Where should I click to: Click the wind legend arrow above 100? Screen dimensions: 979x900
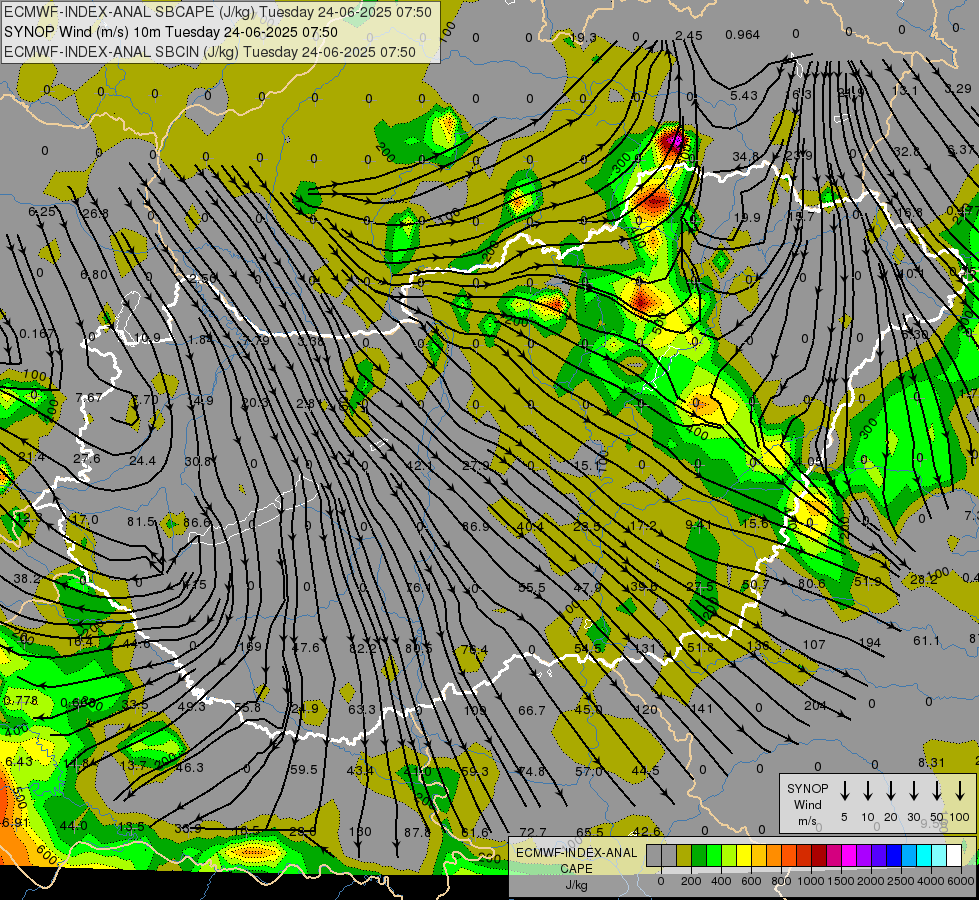(960, 790)
